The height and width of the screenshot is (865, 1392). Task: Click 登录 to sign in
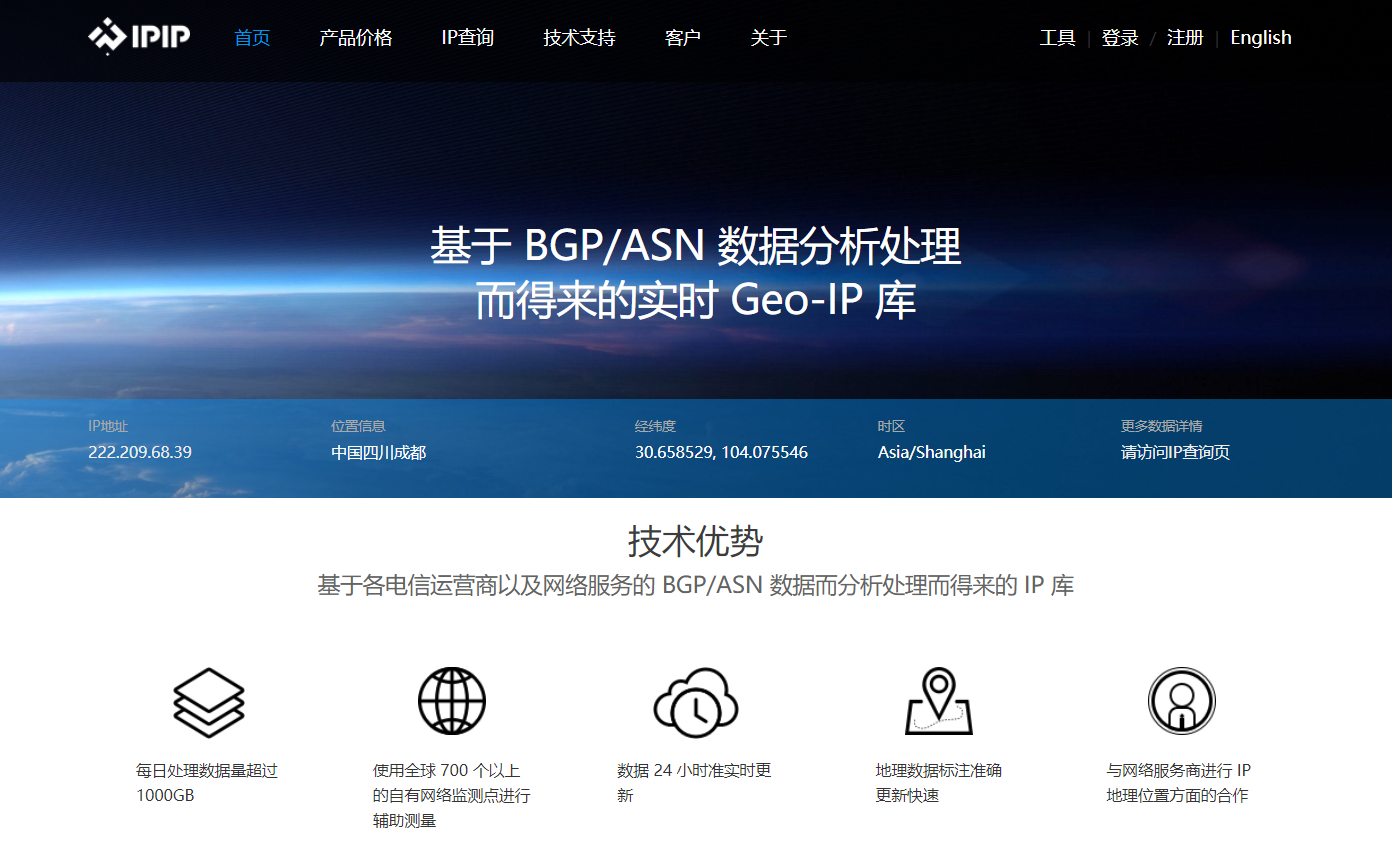pos(1119,37)
